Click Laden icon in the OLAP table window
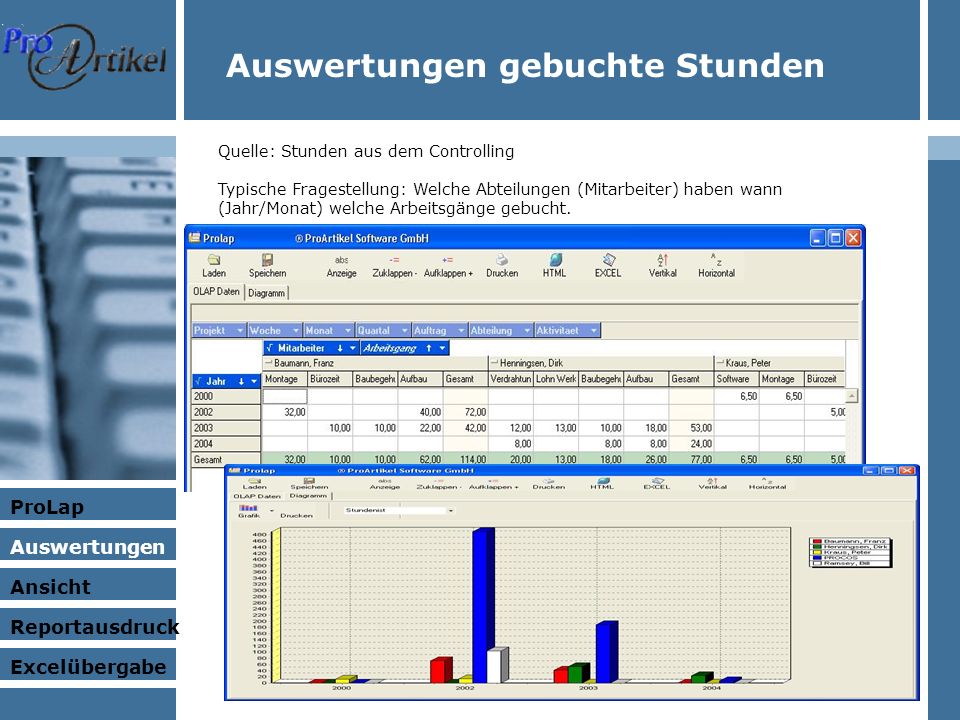This screenshot has width=960, height=720. (214, 260)
